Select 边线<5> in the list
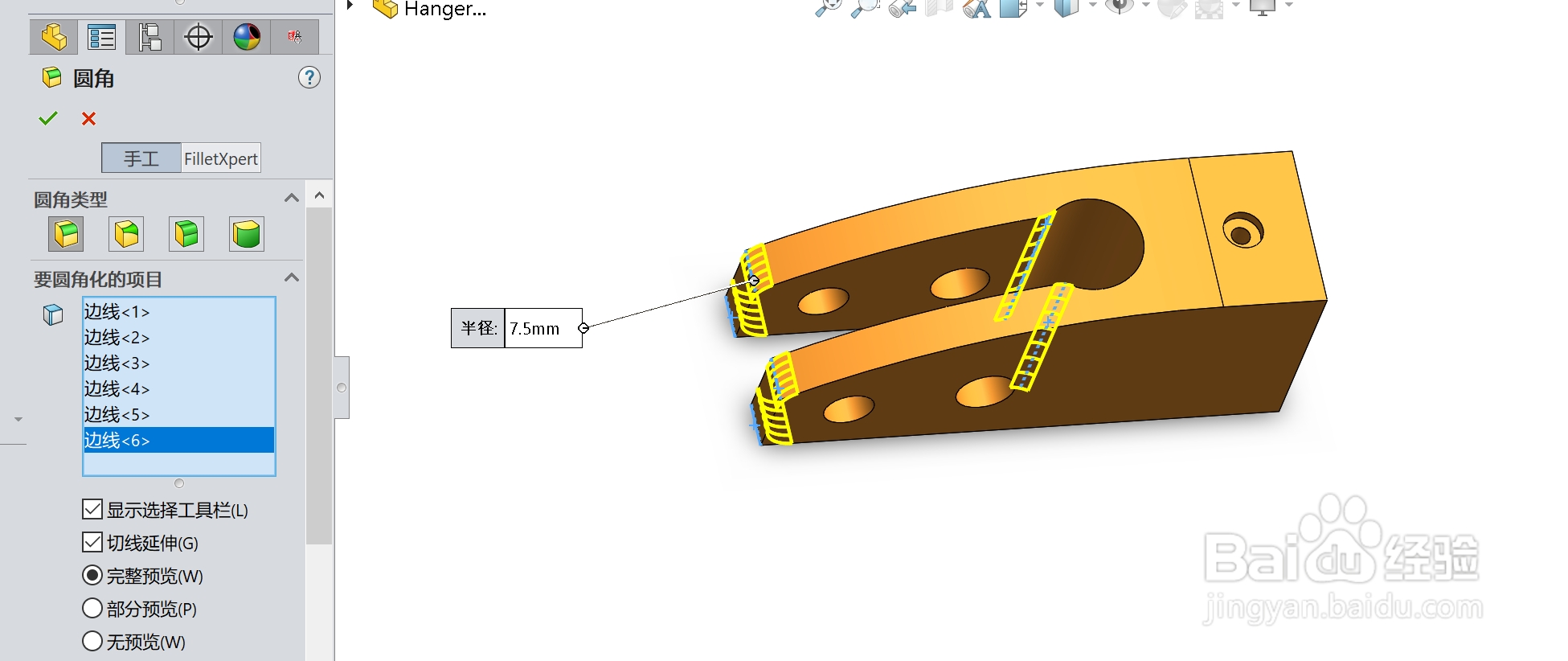This screenshot has height=661, width=1568. 179,414
